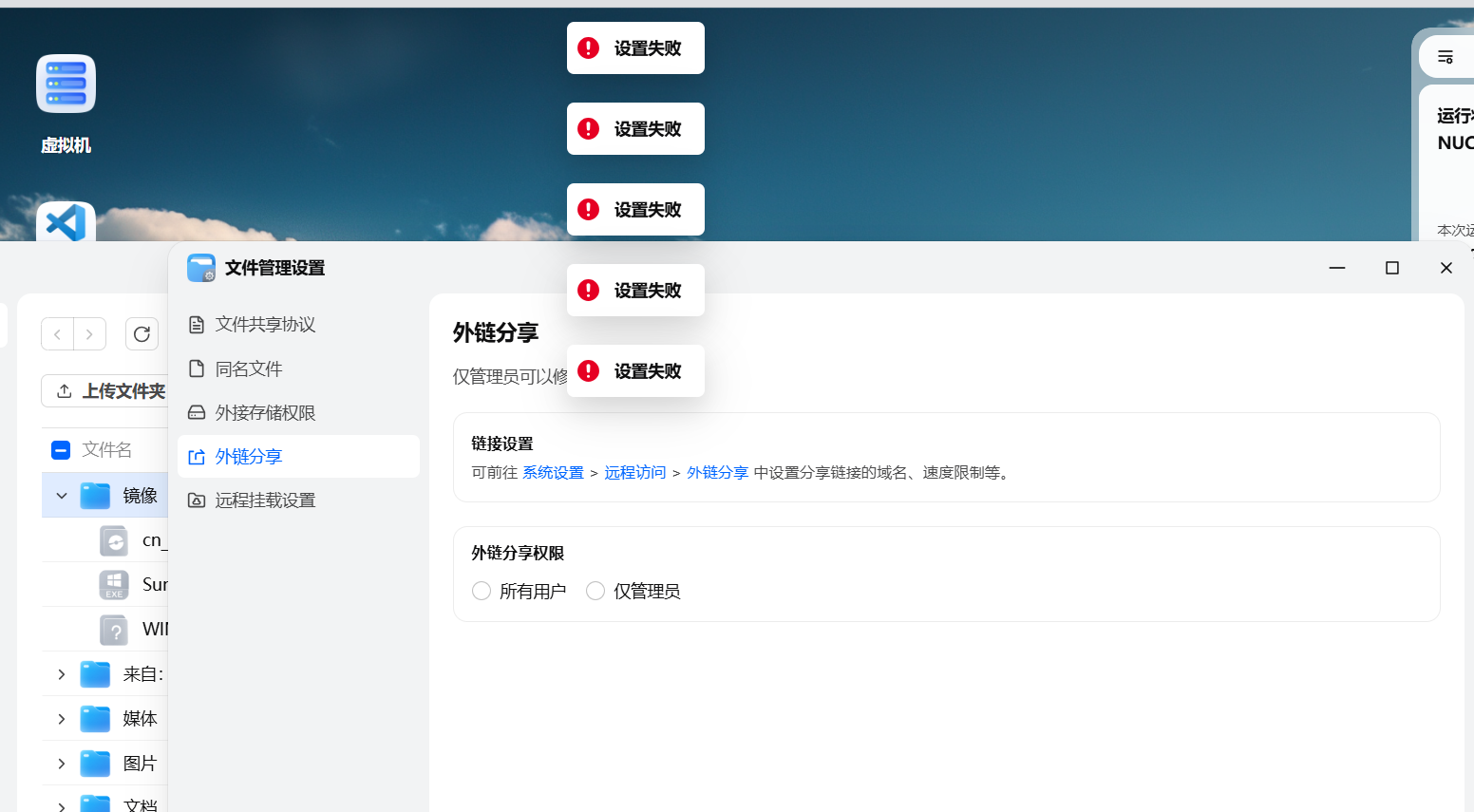The height and width of the screenshot is (812, 1474).
Task: Open the 虚拟机 desktop app icon
Action: coord(66,84)
